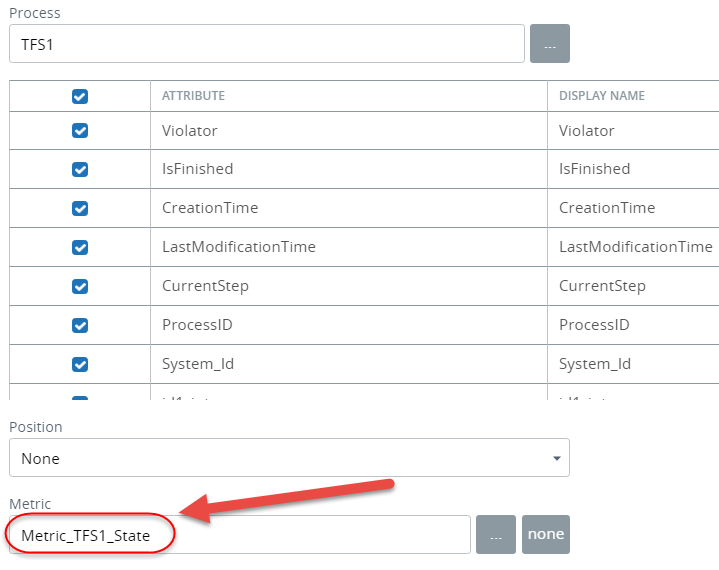This screenshot has width=719, height=570.
Task: Uncheck the ProcessID row checkbox
Action: click(x=80, y=325)
